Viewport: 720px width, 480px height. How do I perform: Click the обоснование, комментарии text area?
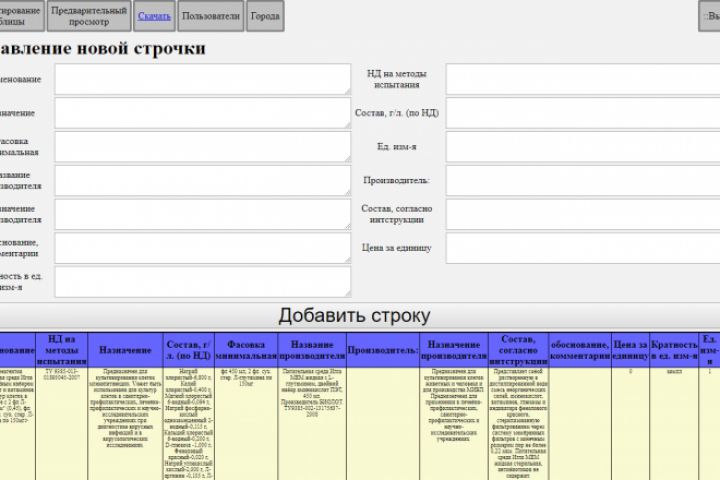[x=203, y=248]
